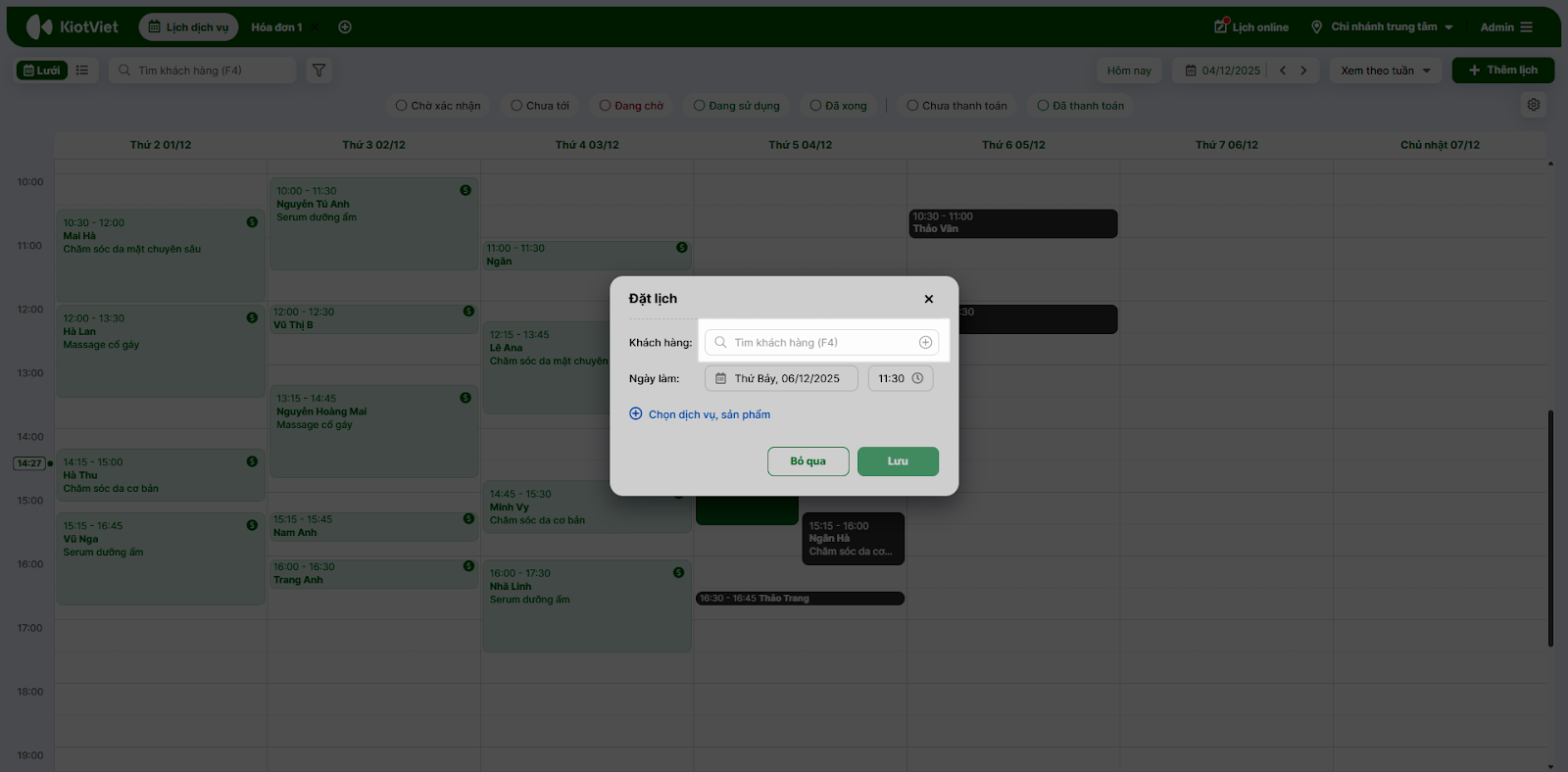Click Bỏ qua to cancel booking
The image size is (1568, 772).
tap(808, 461)
